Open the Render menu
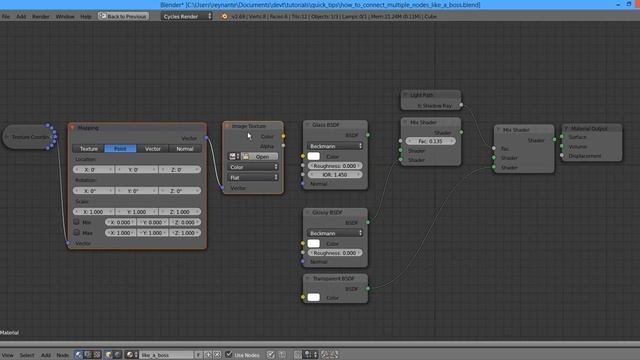The width and height of the screenshot is (640, 360). click(x=40, y=16)
